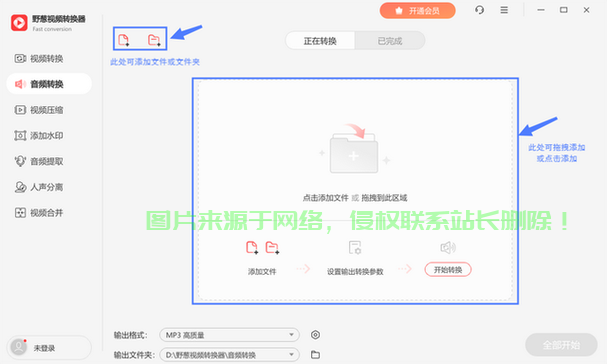The image size is (607, 364).
Task: Click add folder icon above 添加文件 label
Action: pyautogui.click(x=272, y=247)
